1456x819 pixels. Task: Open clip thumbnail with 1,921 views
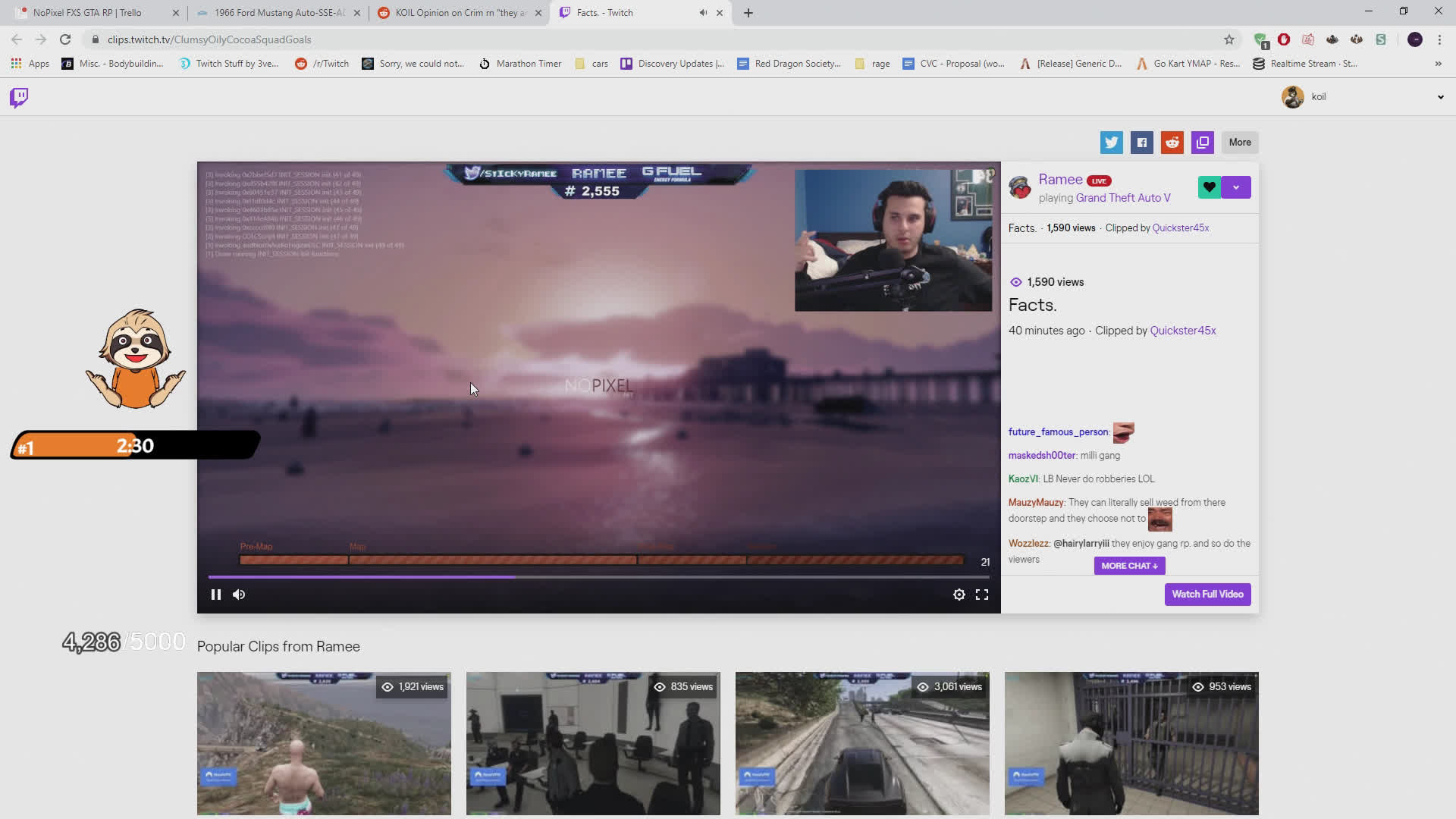[324, 743]
